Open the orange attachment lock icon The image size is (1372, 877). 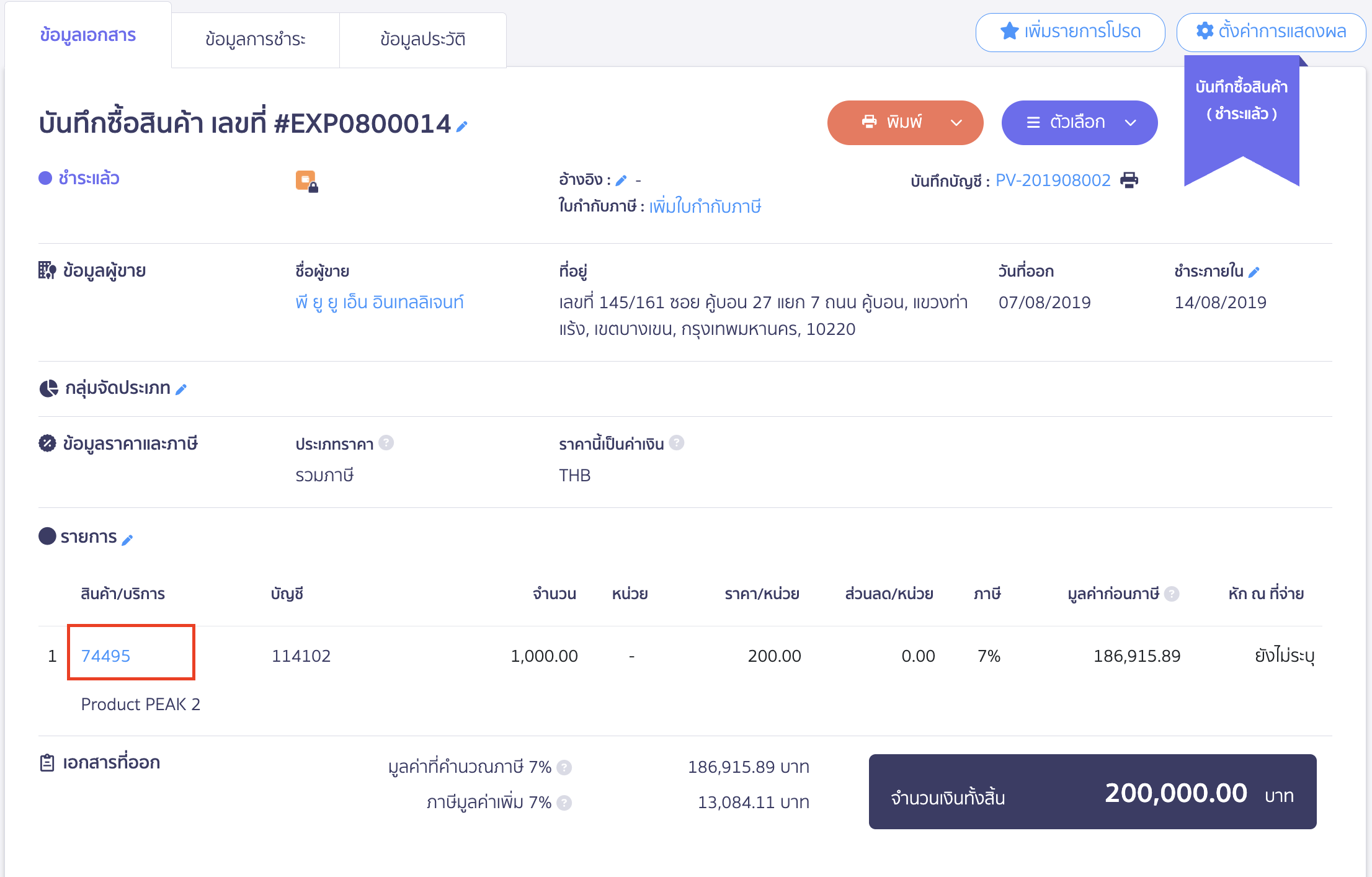tap(306, 182)
